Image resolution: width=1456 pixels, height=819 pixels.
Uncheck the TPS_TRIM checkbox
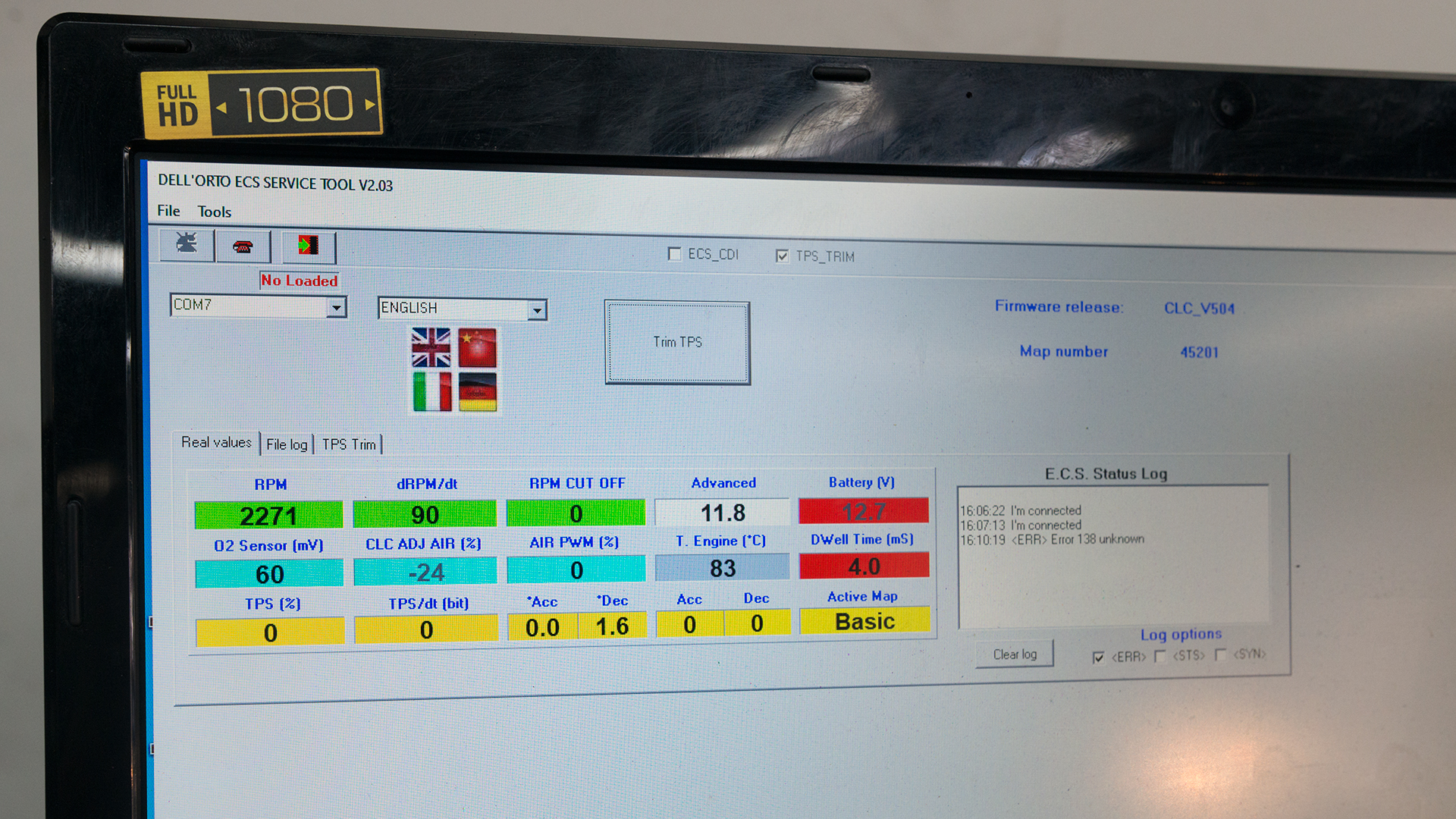click(782, 256)
